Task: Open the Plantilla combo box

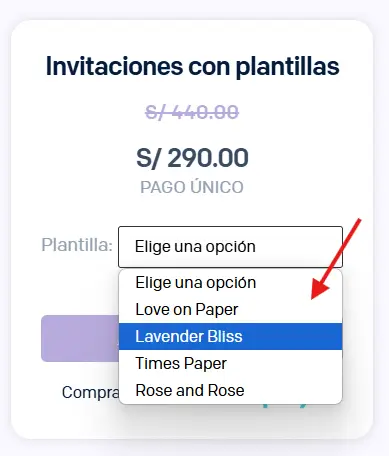Action: point(230,247)
